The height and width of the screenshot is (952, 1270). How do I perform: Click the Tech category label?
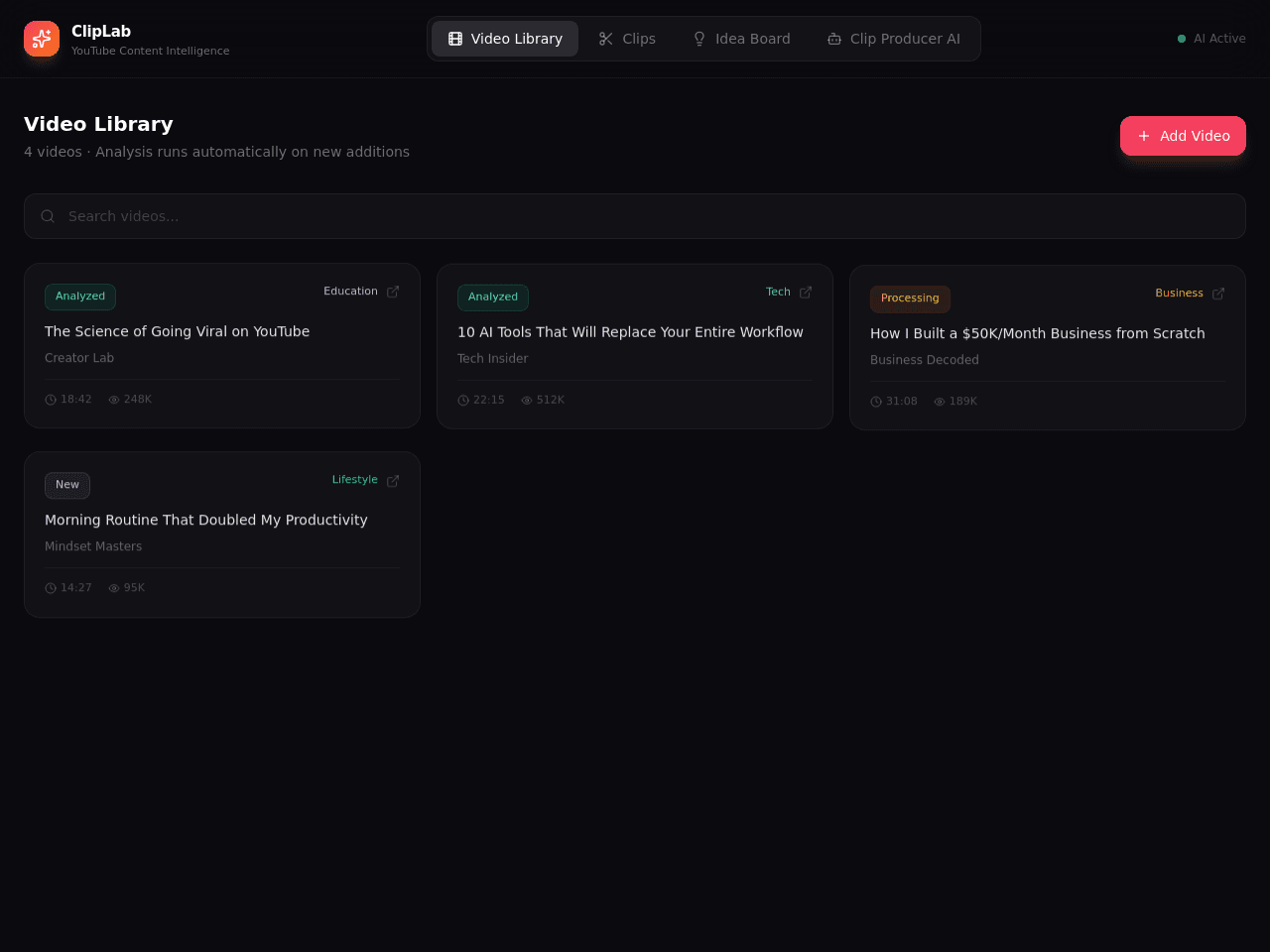[x=778, y=293]
